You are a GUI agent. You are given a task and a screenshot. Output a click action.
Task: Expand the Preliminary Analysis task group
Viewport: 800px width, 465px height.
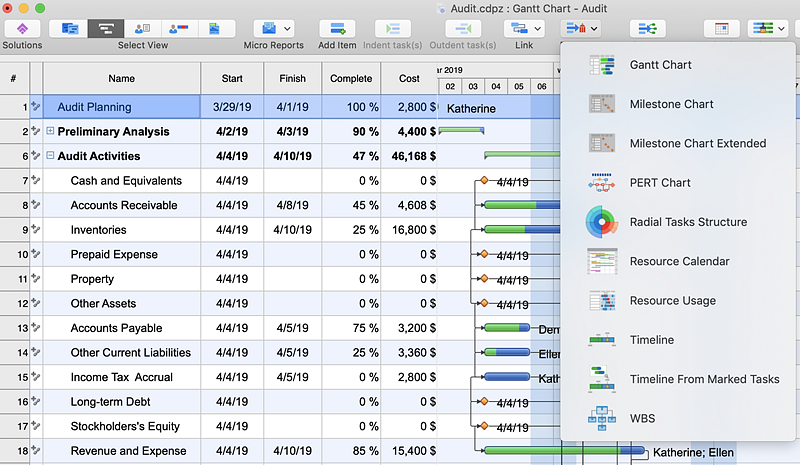pos(50,132)
